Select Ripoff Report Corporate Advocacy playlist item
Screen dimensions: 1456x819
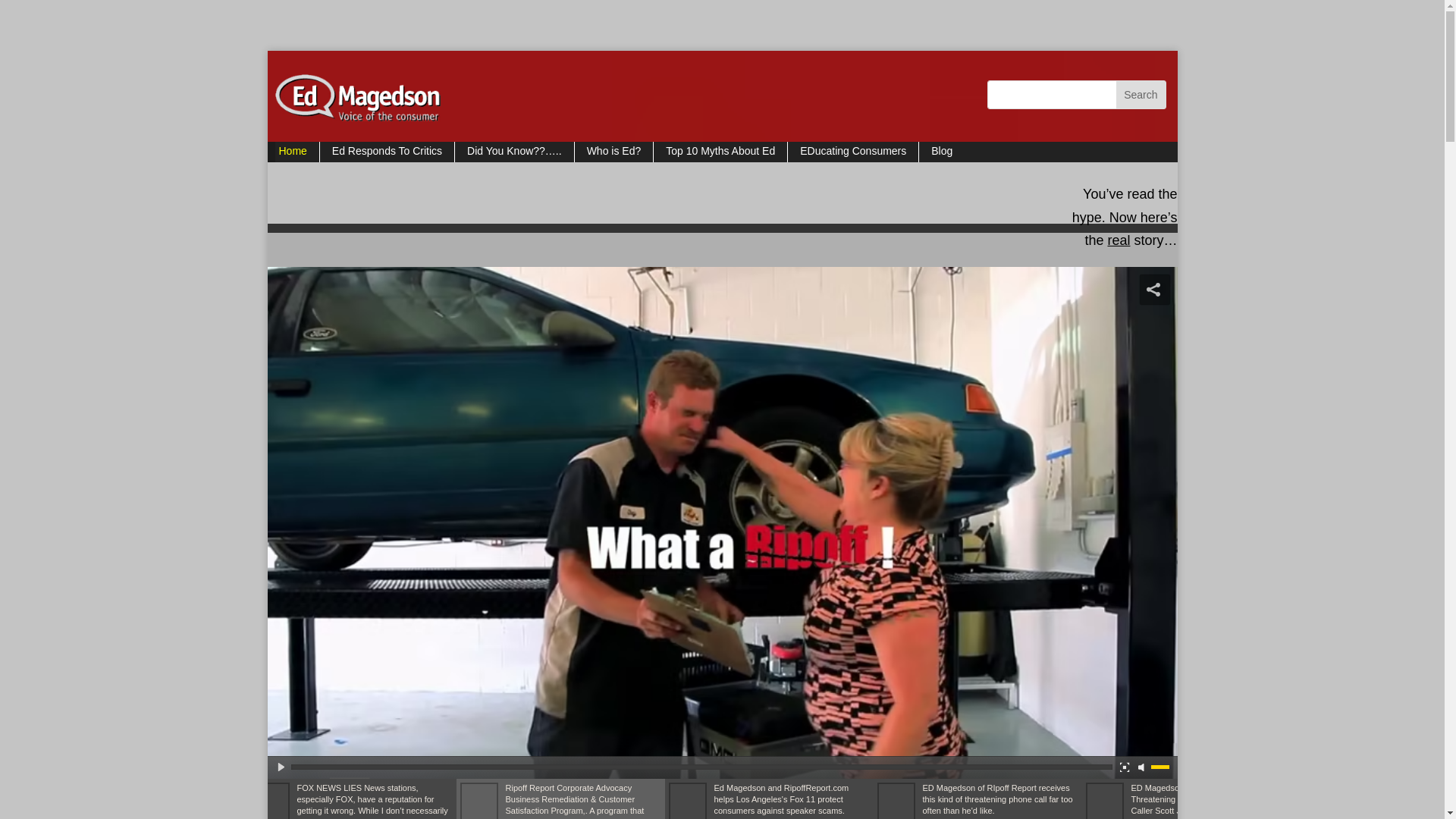[x=561, y=799]
